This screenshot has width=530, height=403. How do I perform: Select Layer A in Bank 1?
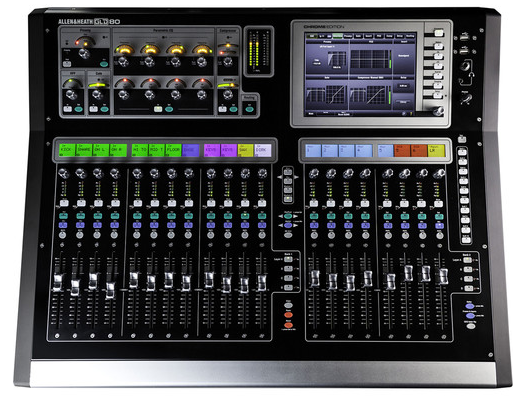pyautogui.click(x=288, y=259)
